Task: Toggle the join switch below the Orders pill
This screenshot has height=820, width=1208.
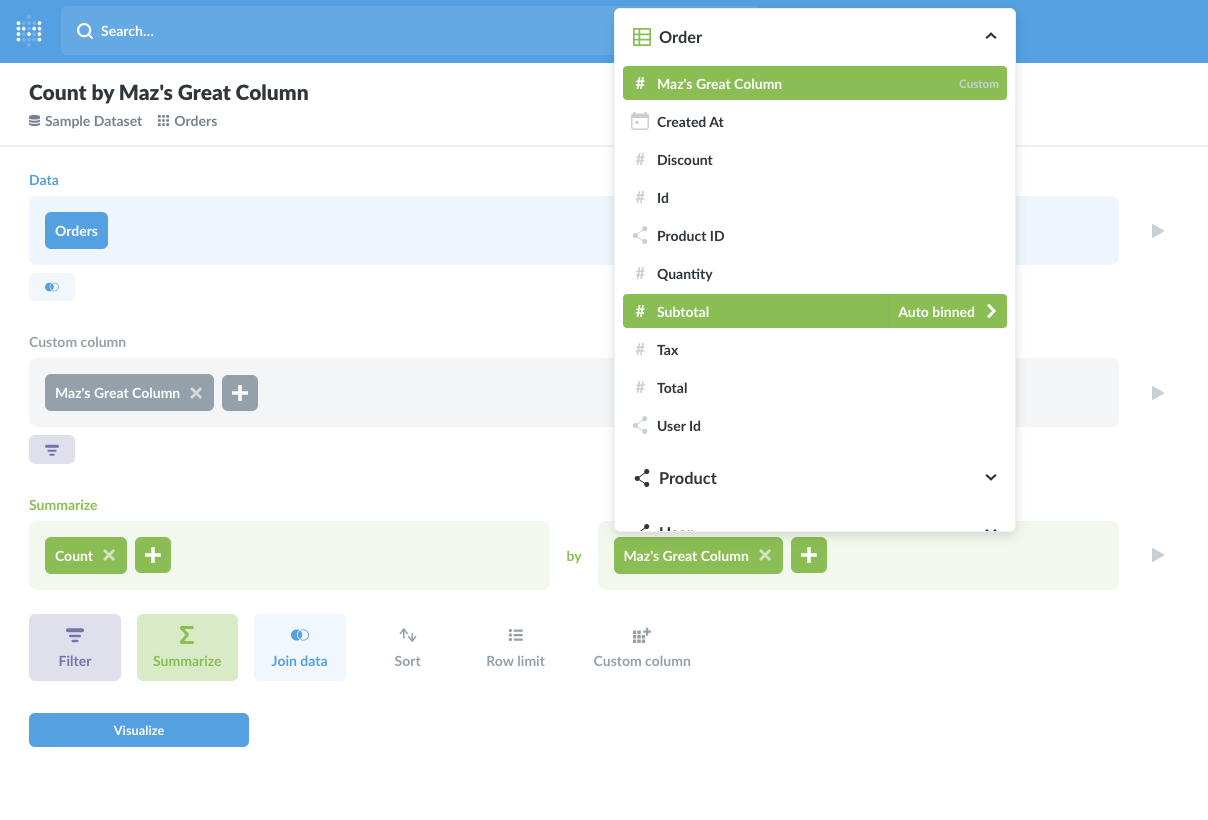Action: pos(51,287)
